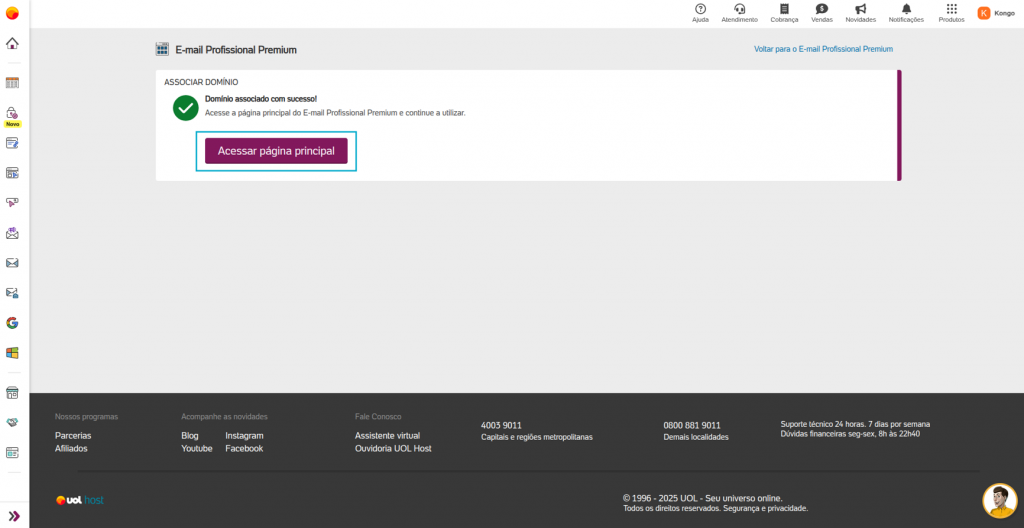Click Acessar página principal button
This screenshot has height=528, width=1024.
click(x=276, y=151)
